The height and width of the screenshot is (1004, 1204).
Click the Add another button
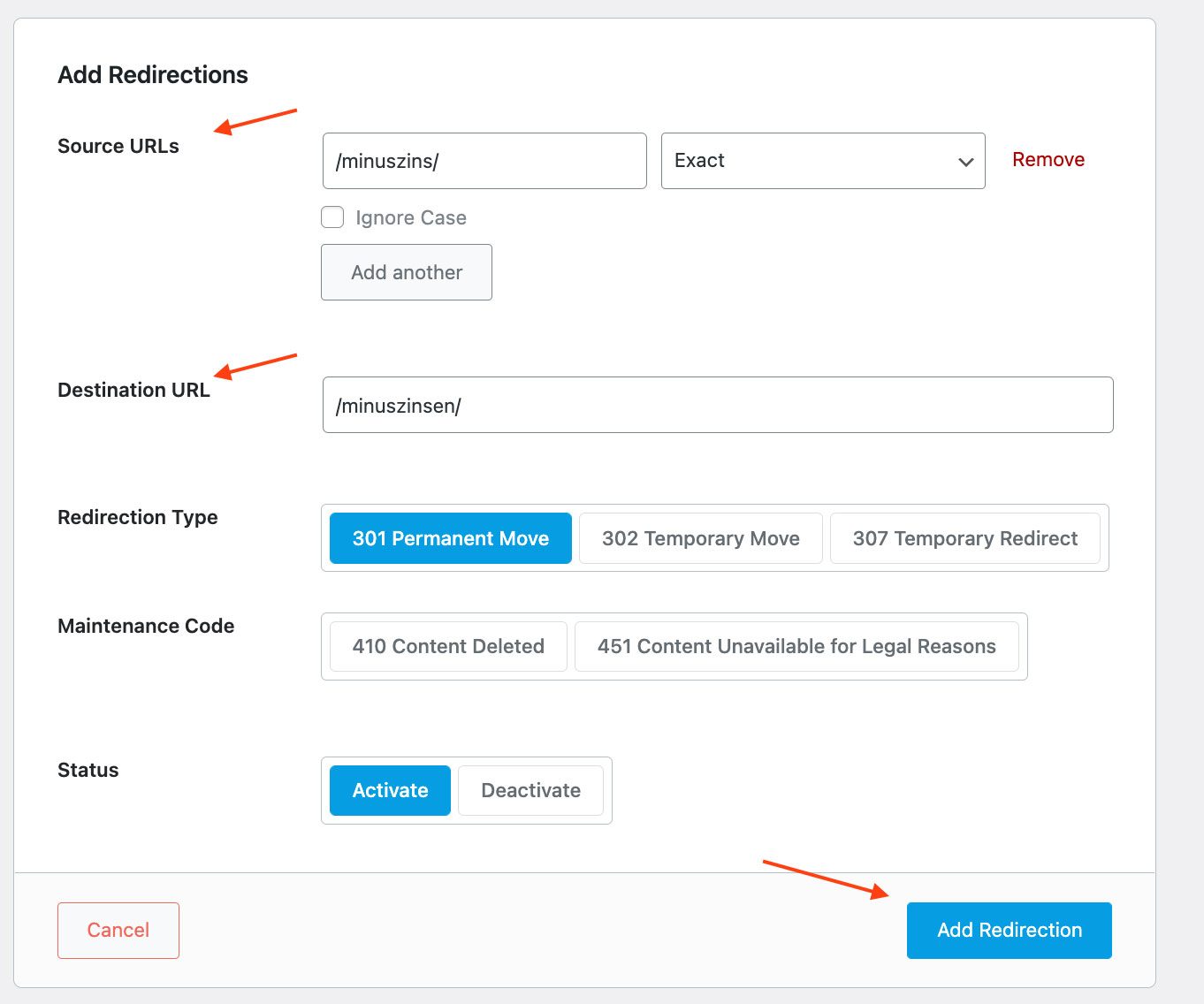tap(407, 272)
